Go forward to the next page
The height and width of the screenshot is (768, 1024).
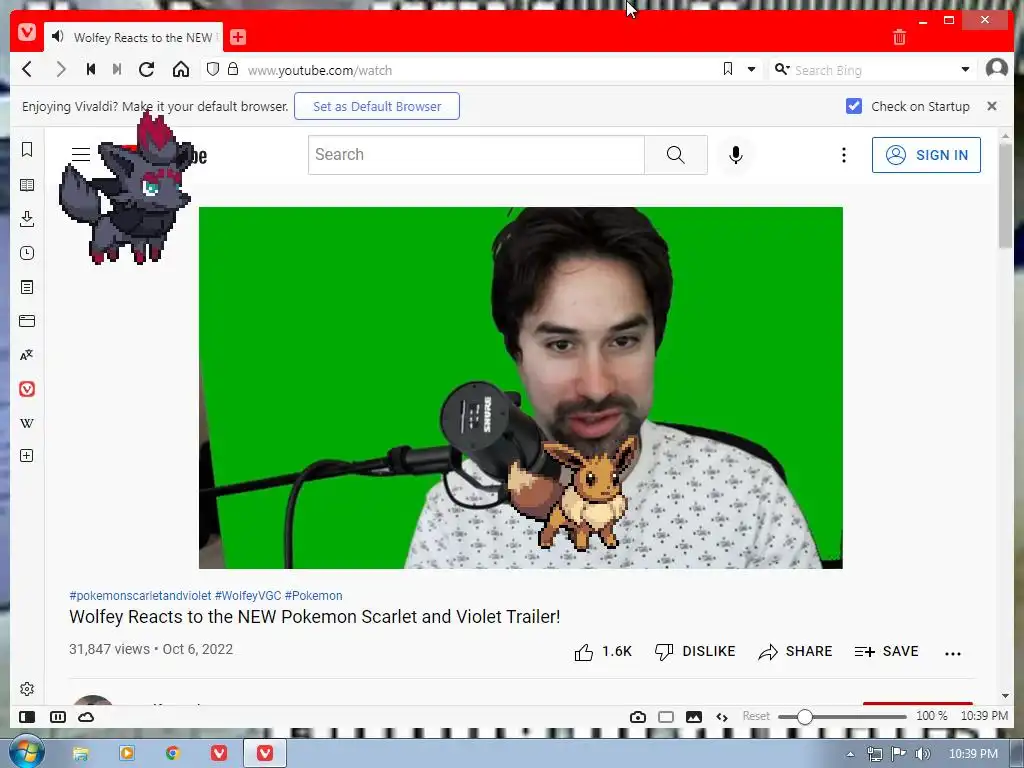tap(61, 69)
